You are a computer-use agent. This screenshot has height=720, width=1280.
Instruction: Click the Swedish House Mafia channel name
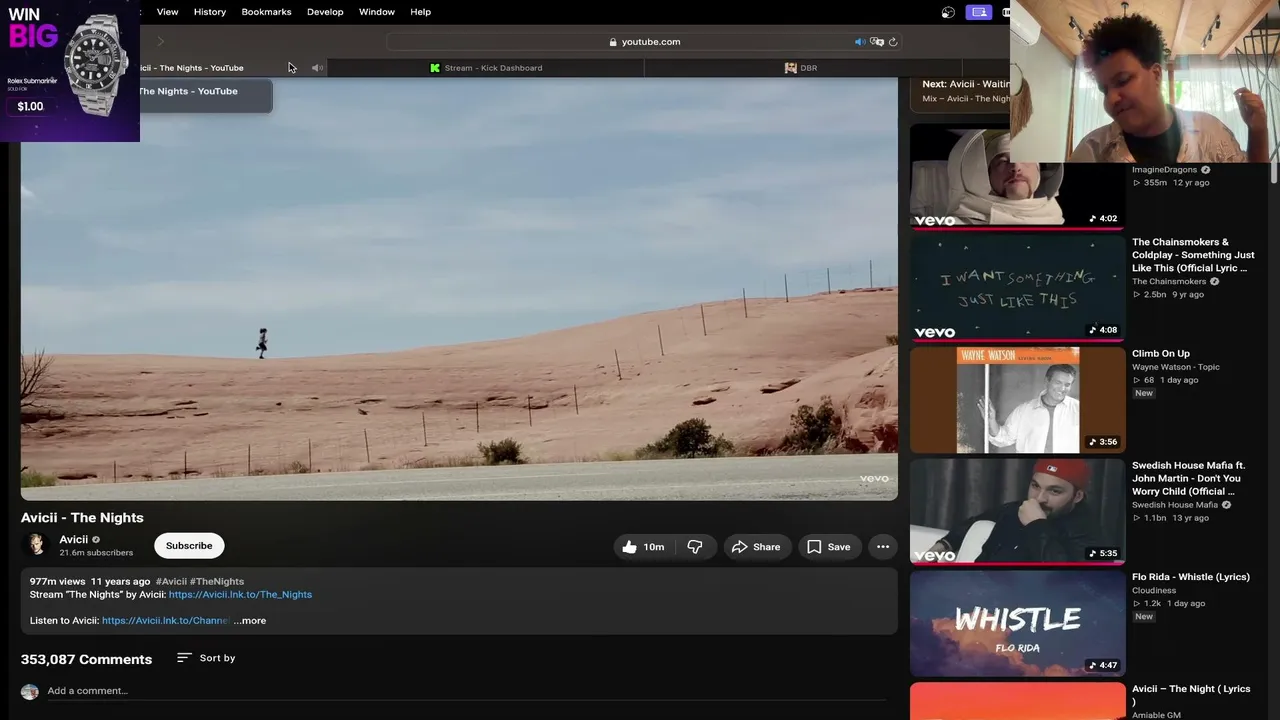(x=1175, y=505)
